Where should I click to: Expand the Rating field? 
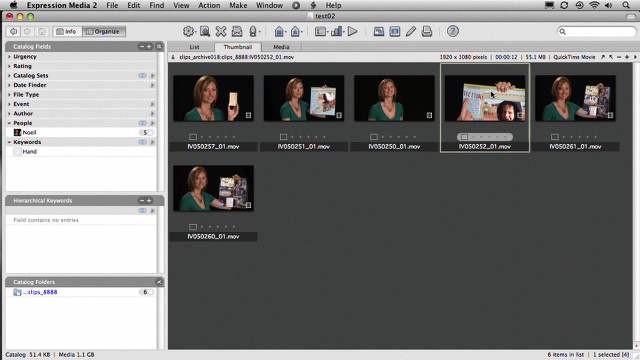coord(9,66)
